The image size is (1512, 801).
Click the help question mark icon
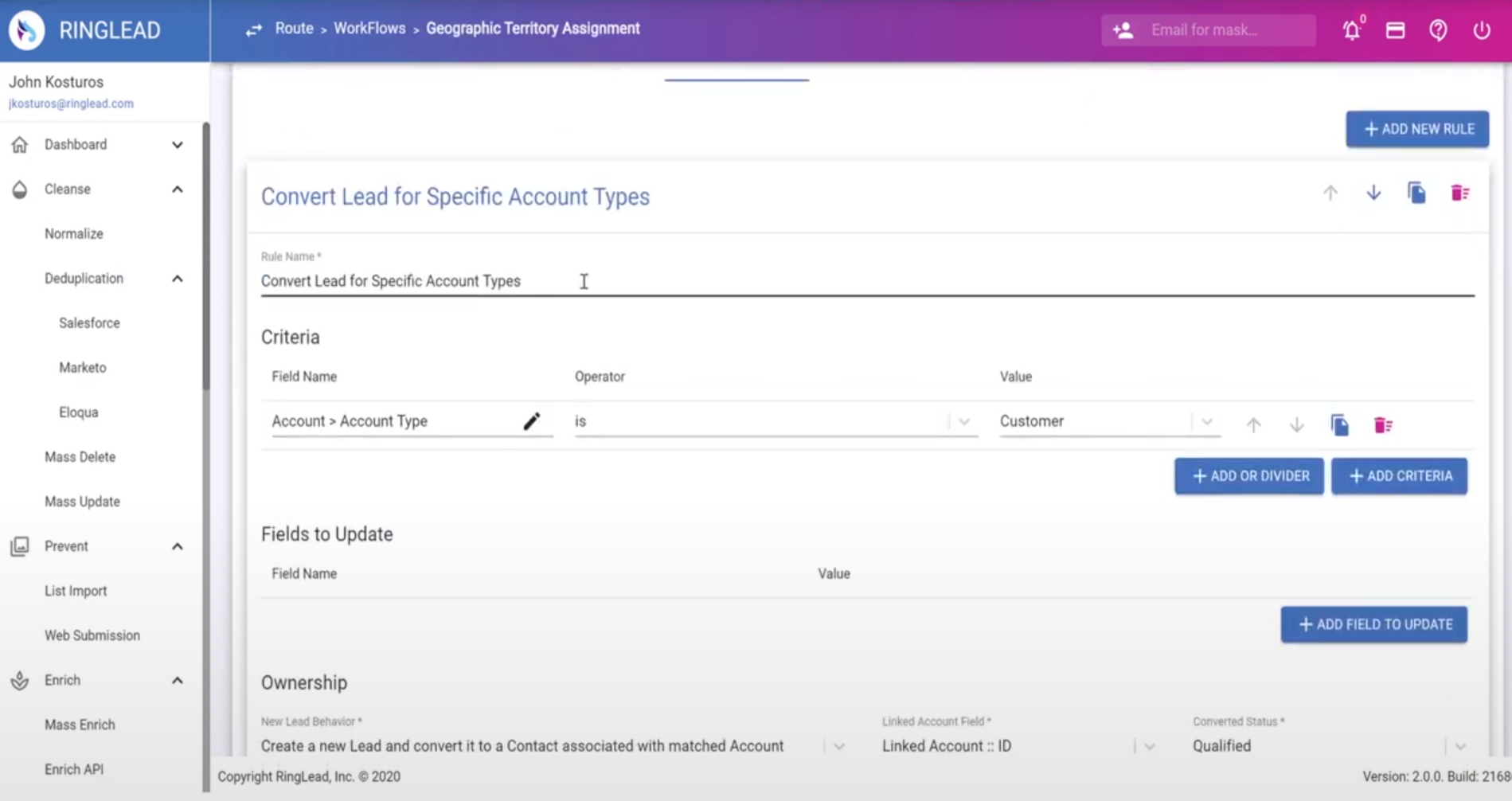tap(1438, 30)
